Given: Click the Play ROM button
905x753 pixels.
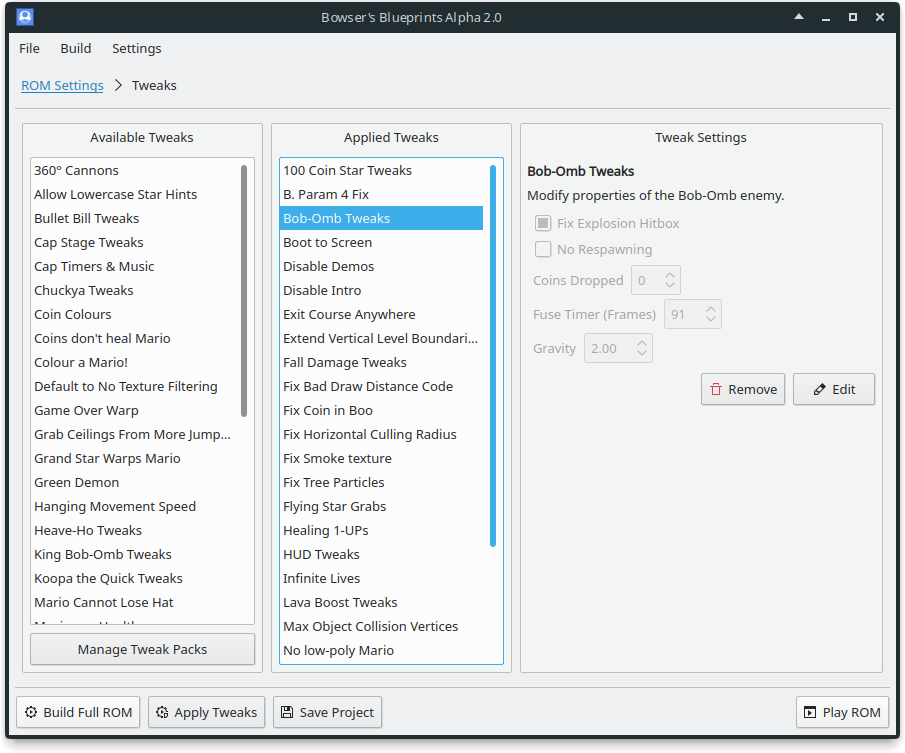Looking at the screenshot, I should pos(842,712).
